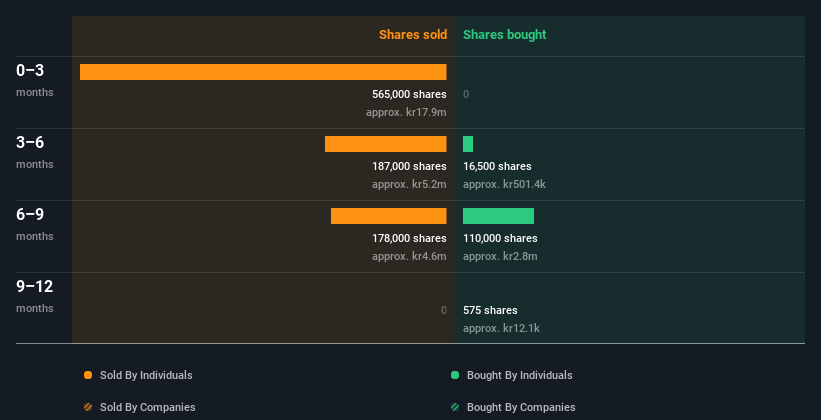821x420 pixels.
Task: Toggle the Bought By Companies legend label
Action: click(521, 407)
